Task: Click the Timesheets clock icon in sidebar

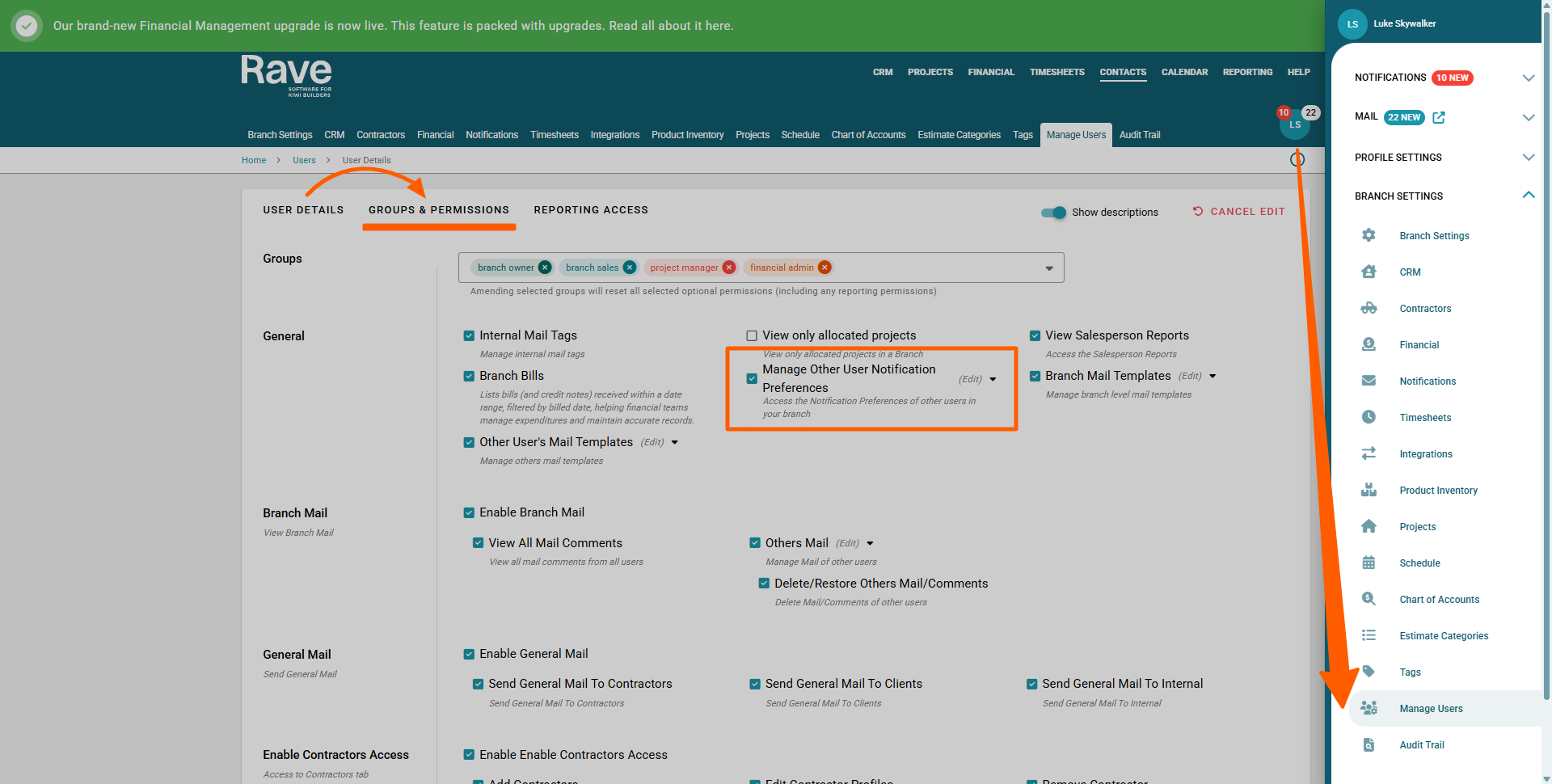Action: click(1369, 417)
